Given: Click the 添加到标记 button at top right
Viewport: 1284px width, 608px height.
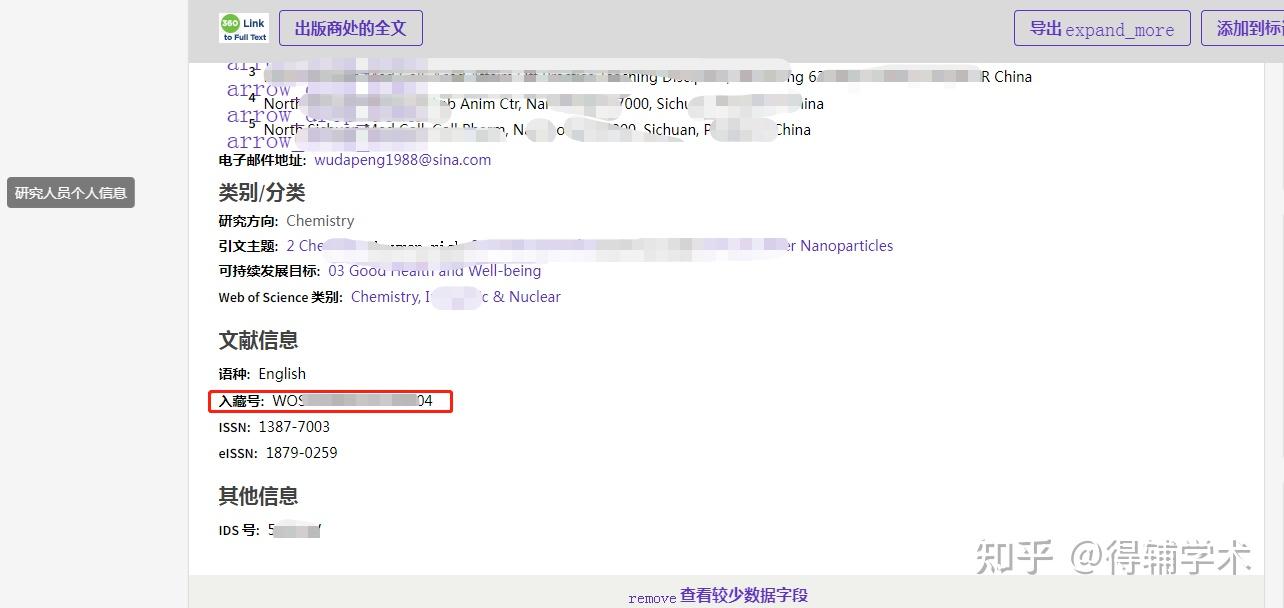Looking at the screenshot, I should pos(1250,28).
